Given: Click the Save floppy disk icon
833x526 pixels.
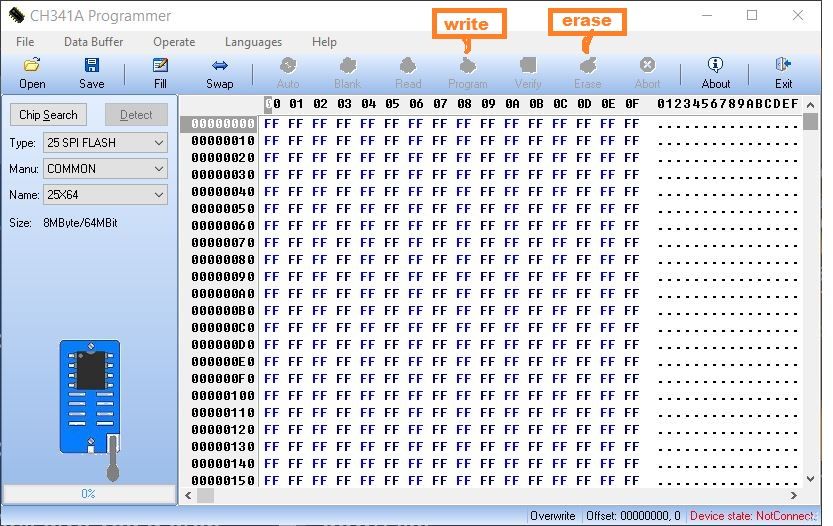Looking at the screenshot, I should [x=92, y=66].
